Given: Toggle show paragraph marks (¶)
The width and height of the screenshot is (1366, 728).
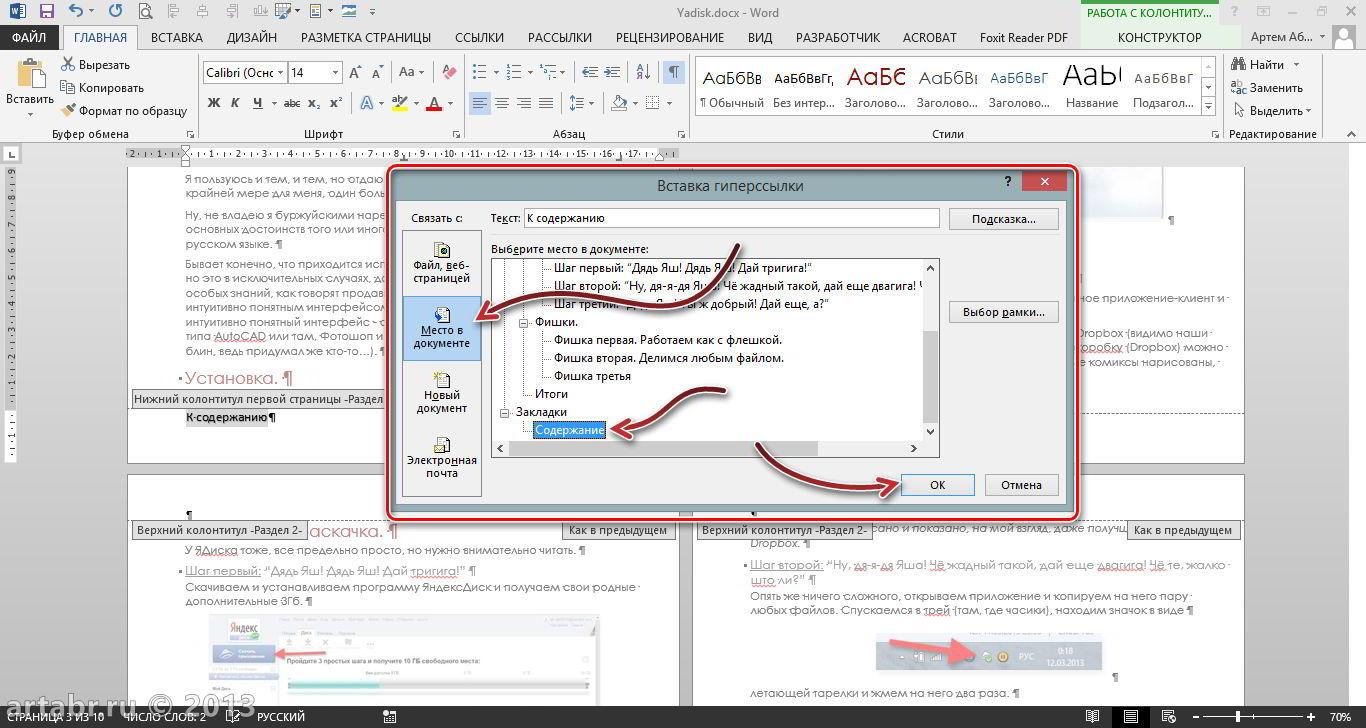Looking at the screenshot, I should (674, 73).
